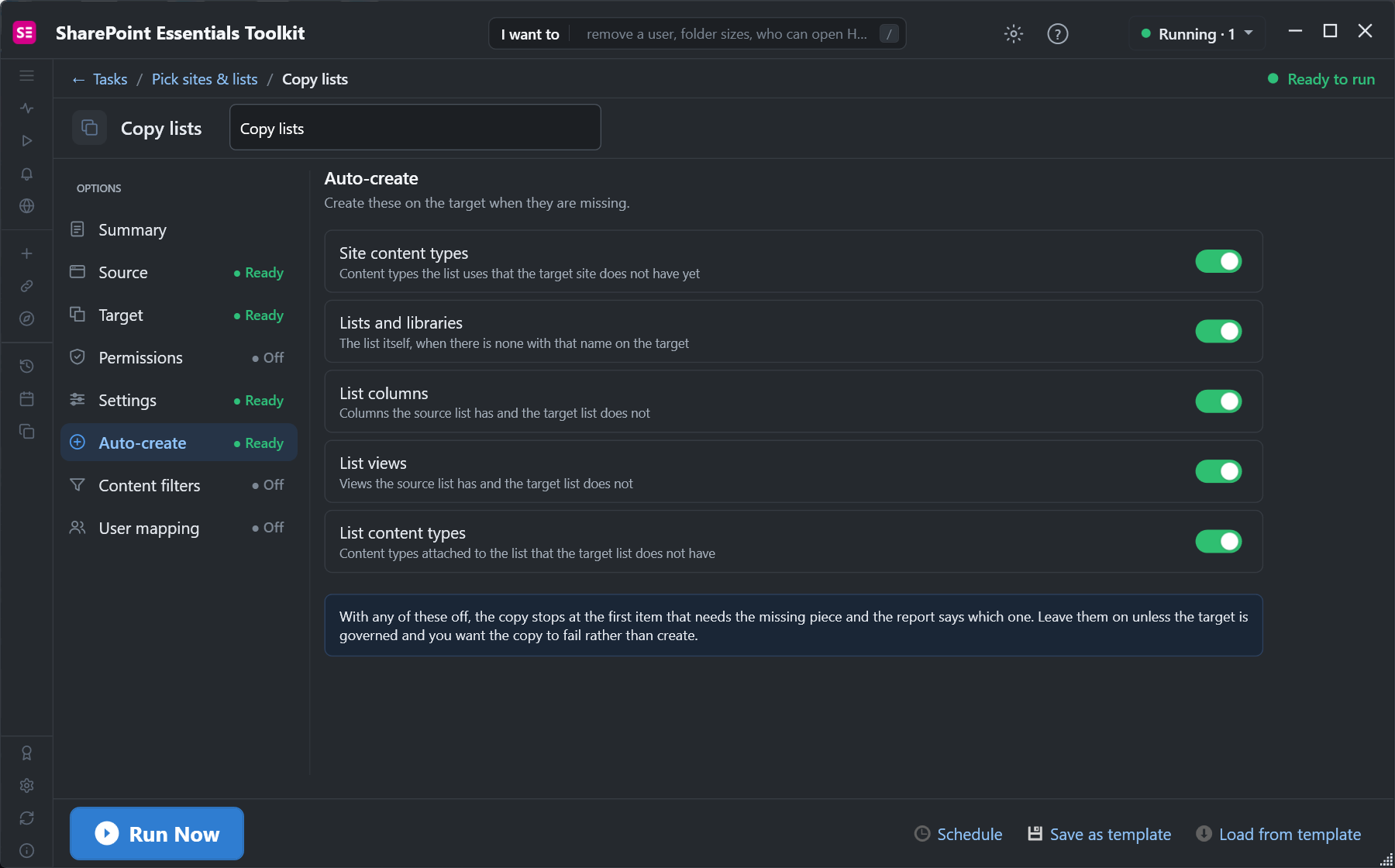The width and height of the screenshot is (1395, 868).
Task: Disable the List columns toggle
Action: tap(1218, 401)
